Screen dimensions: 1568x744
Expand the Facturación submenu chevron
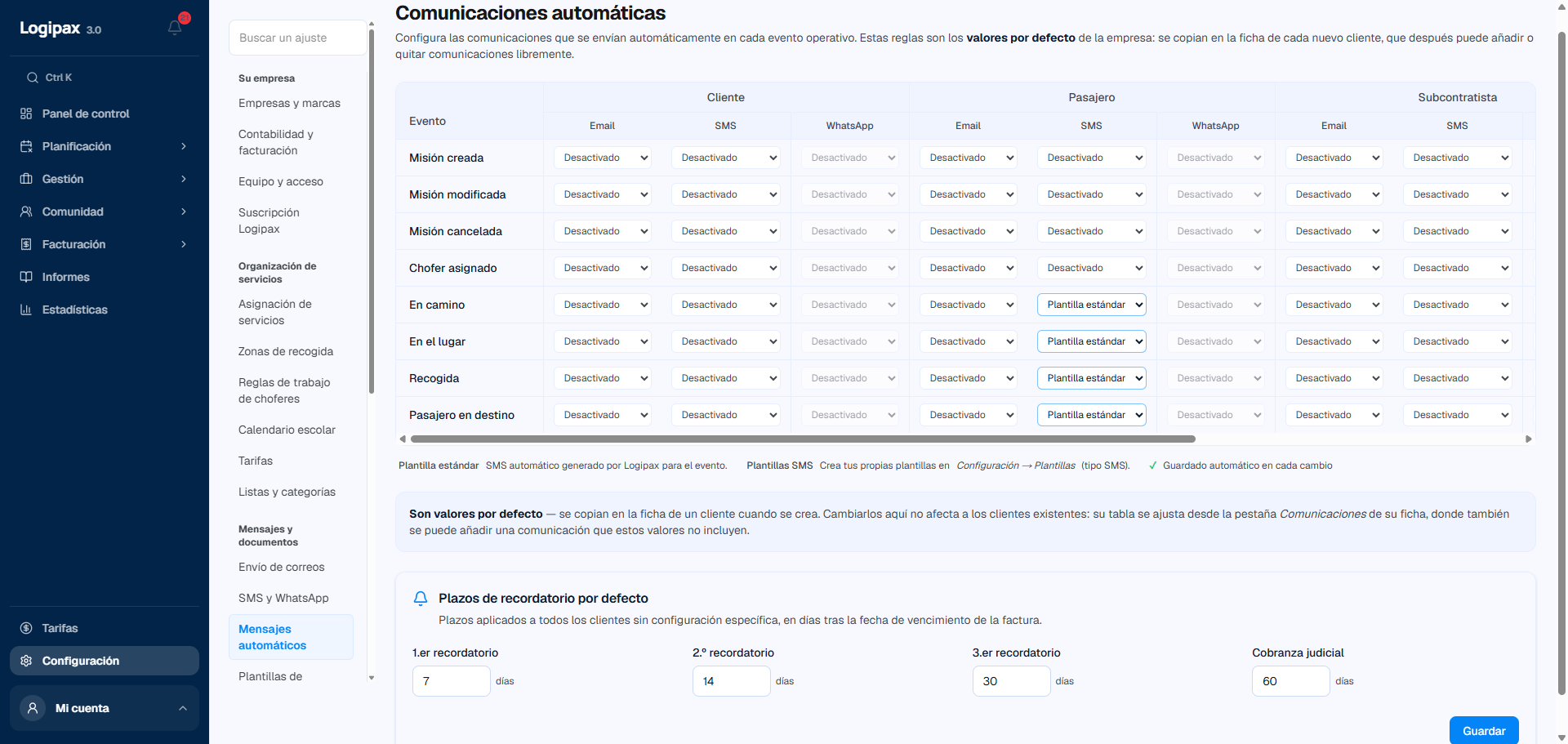tap(184, 244)
